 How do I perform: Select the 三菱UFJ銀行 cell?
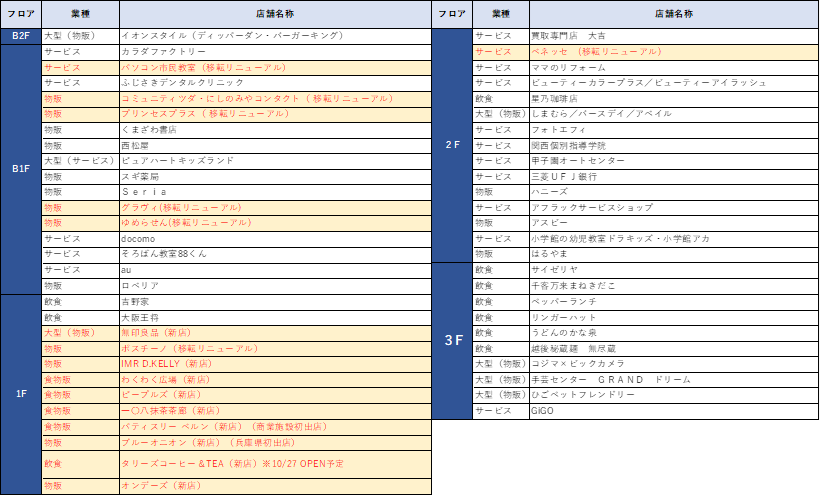click(674, 176)
